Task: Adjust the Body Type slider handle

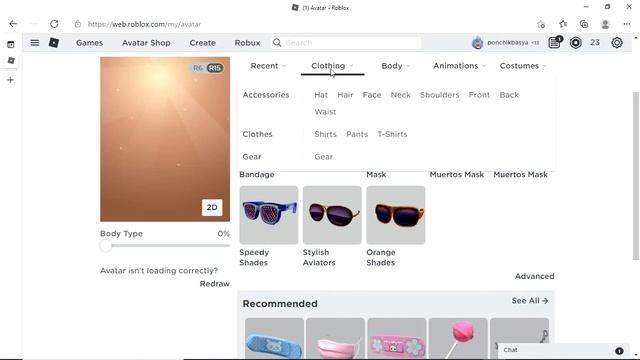Action: pyautogui.click(x=106, y=246)
